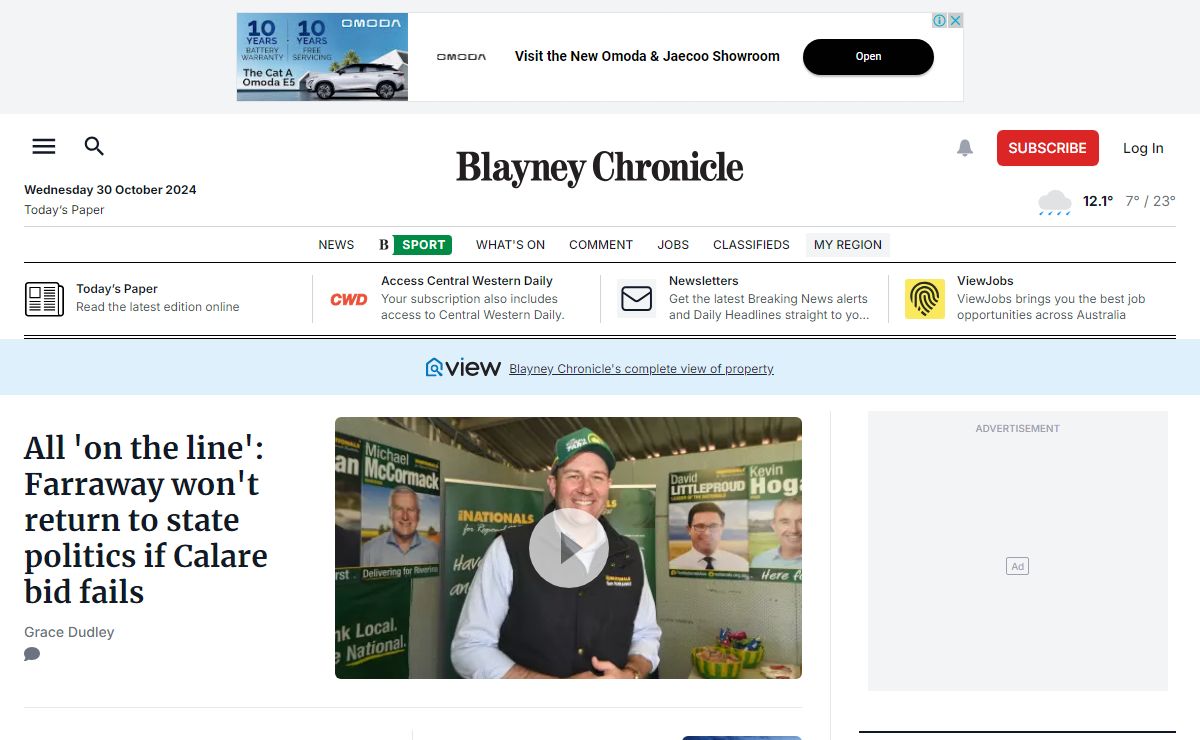Play the Farraway video
This screenshot has width=1200, height=740.
pos(568,548)
